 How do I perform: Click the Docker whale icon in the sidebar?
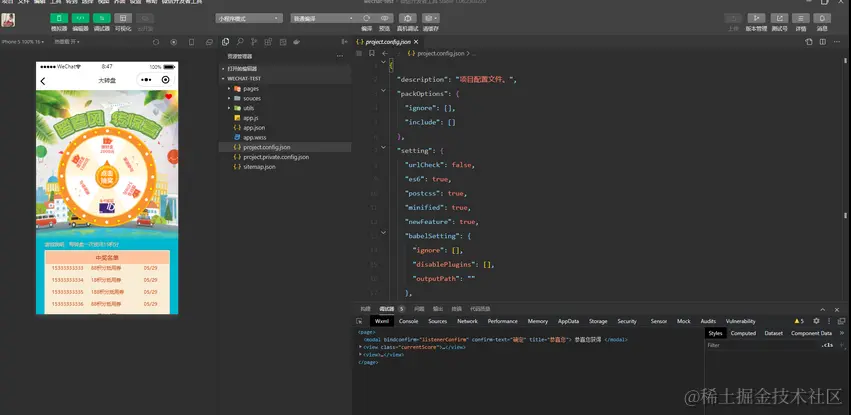[296, 42]
